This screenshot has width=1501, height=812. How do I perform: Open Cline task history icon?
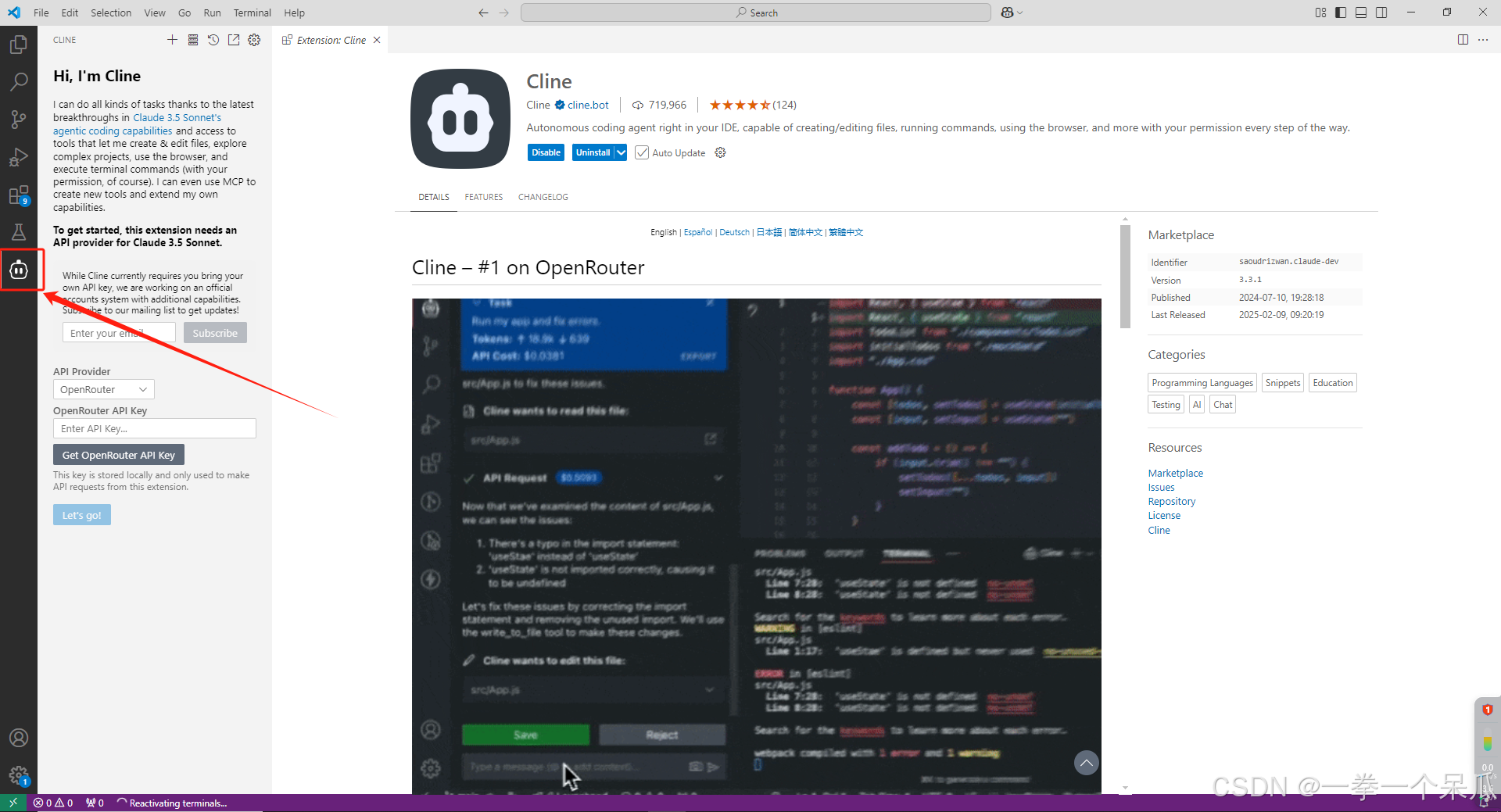213,40
